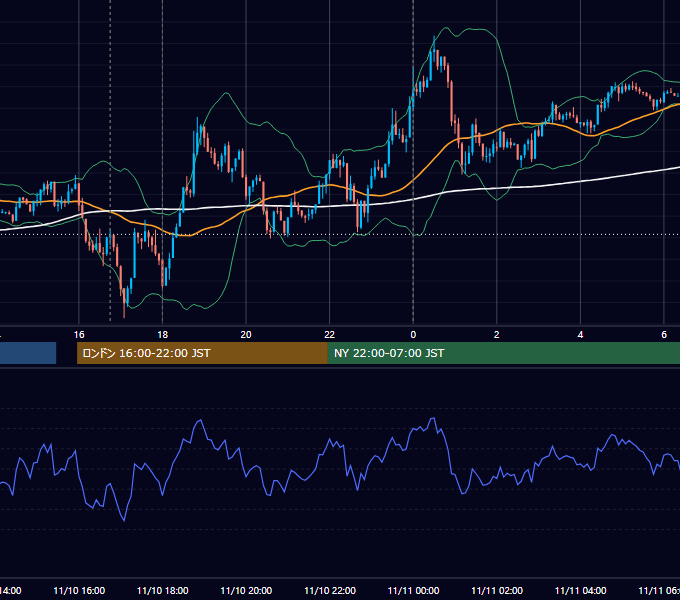Click the "22" hour label on upper axis
Image resolution: width=680 pixels, height=600 pixels.
330,335
